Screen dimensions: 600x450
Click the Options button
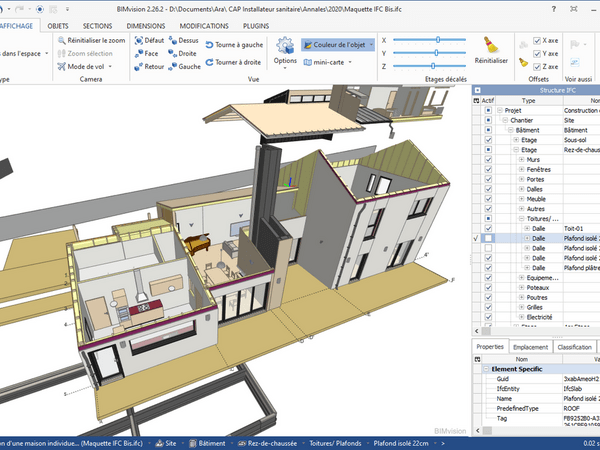[x=285, y=52]
